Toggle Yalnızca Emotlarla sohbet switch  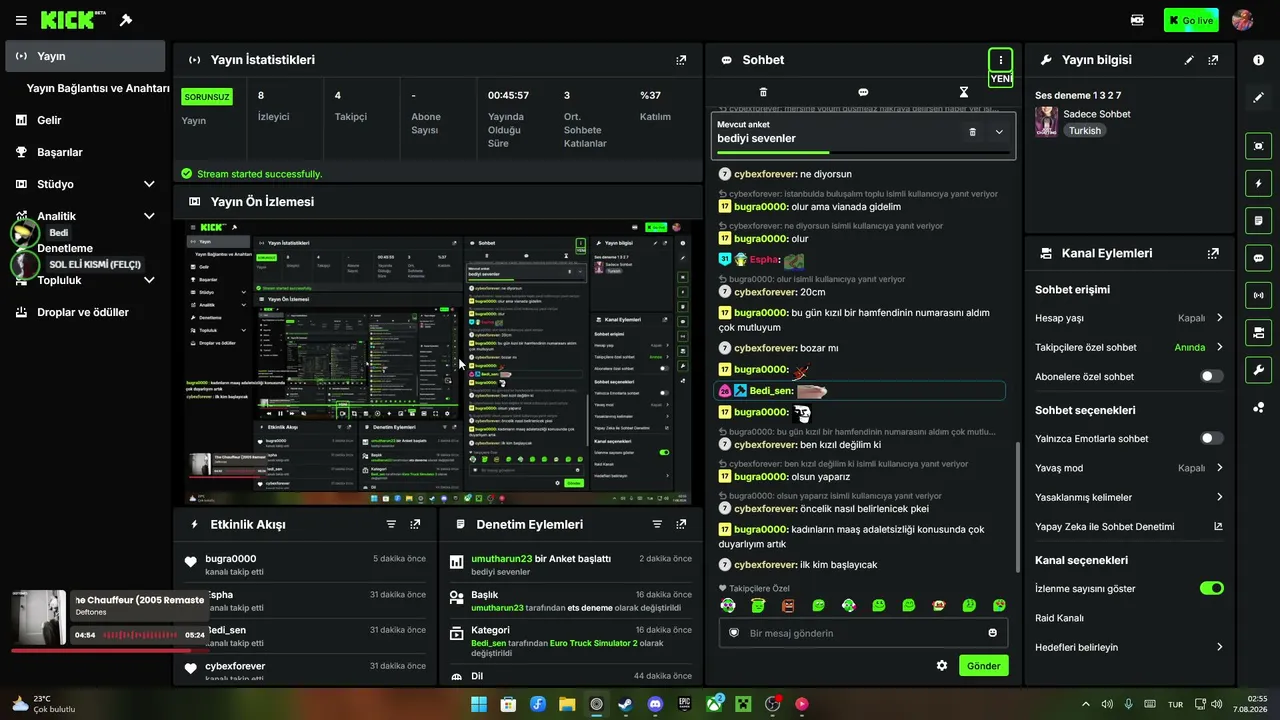[x=1212, y=438]
